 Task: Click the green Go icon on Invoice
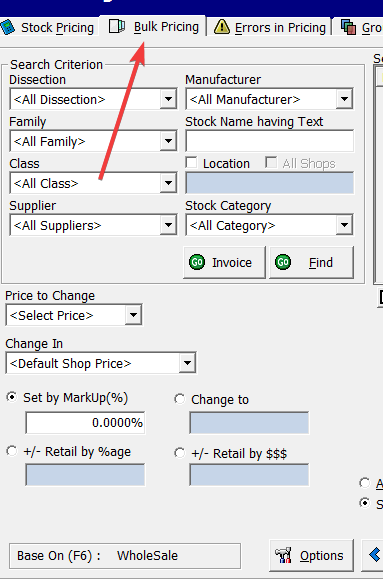tap(197, 262)
